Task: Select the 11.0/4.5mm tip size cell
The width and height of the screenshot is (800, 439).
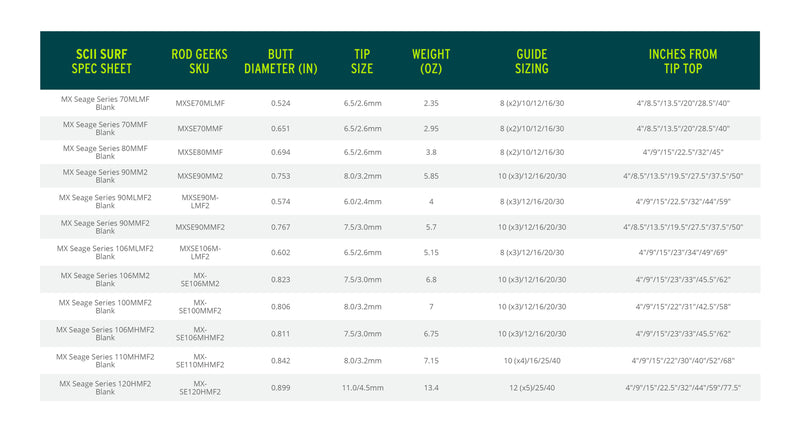Action: tap(363, 387)
